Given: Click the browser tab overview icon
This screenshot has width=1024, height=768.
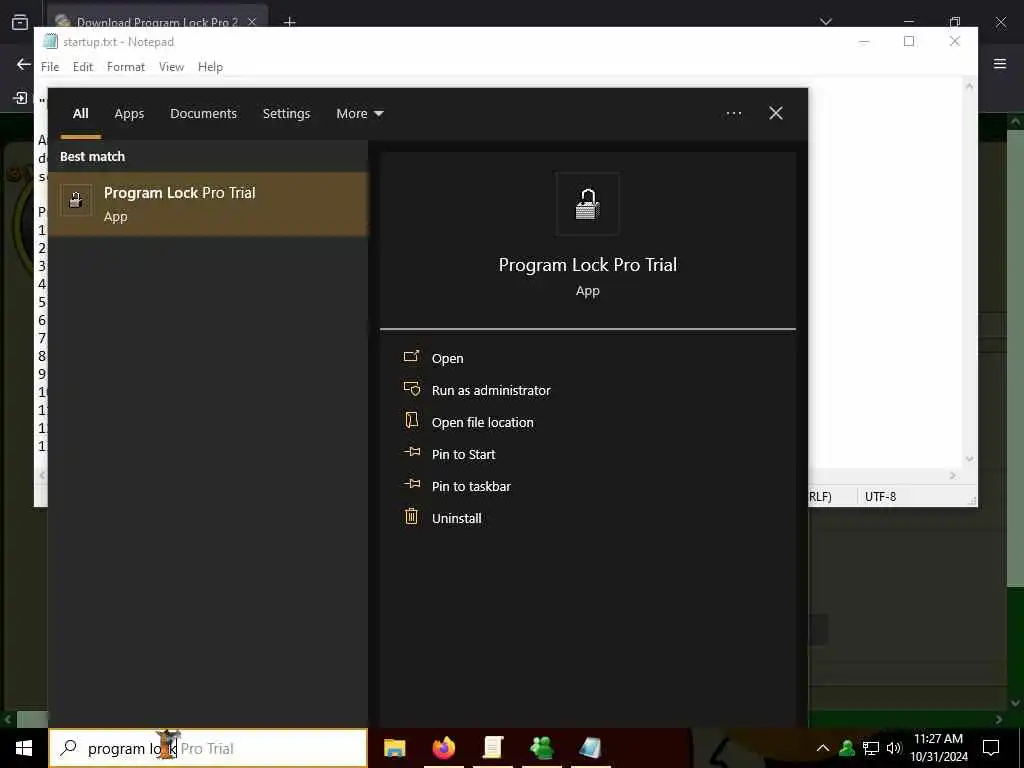Looking at the screenshot, I should [20, 22].
